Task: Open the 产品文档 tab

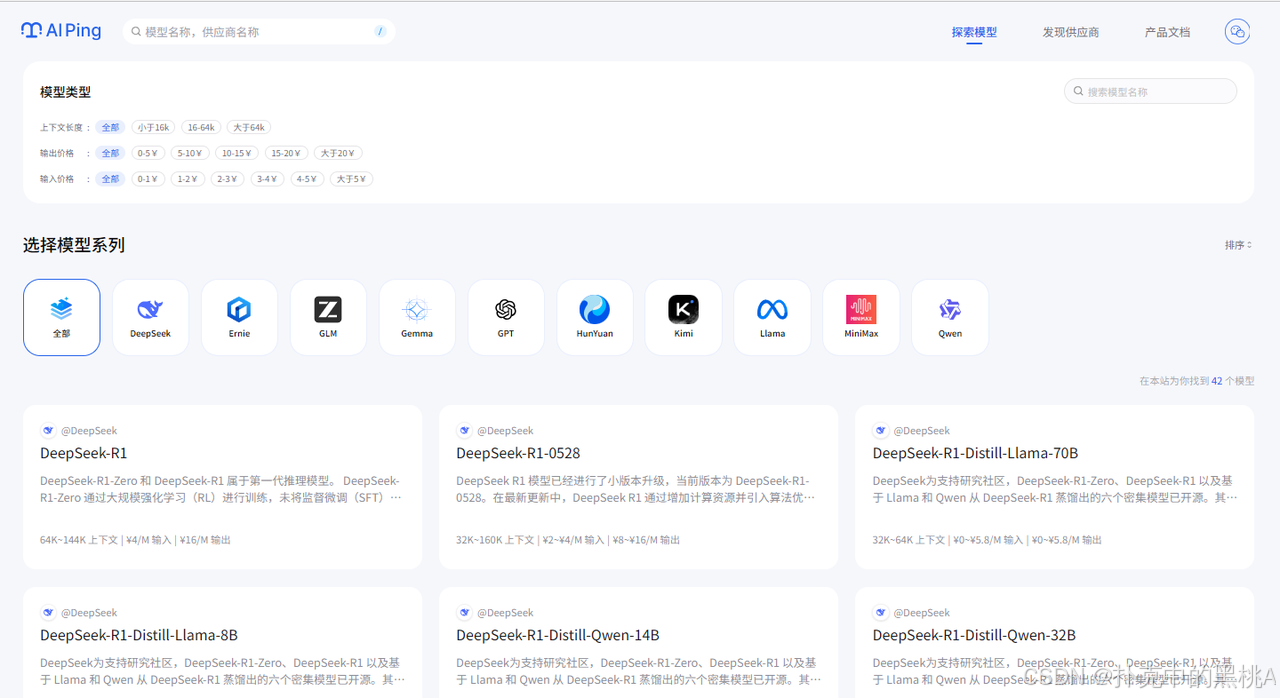Action: pyautogui.click(x=1167, y=32)
